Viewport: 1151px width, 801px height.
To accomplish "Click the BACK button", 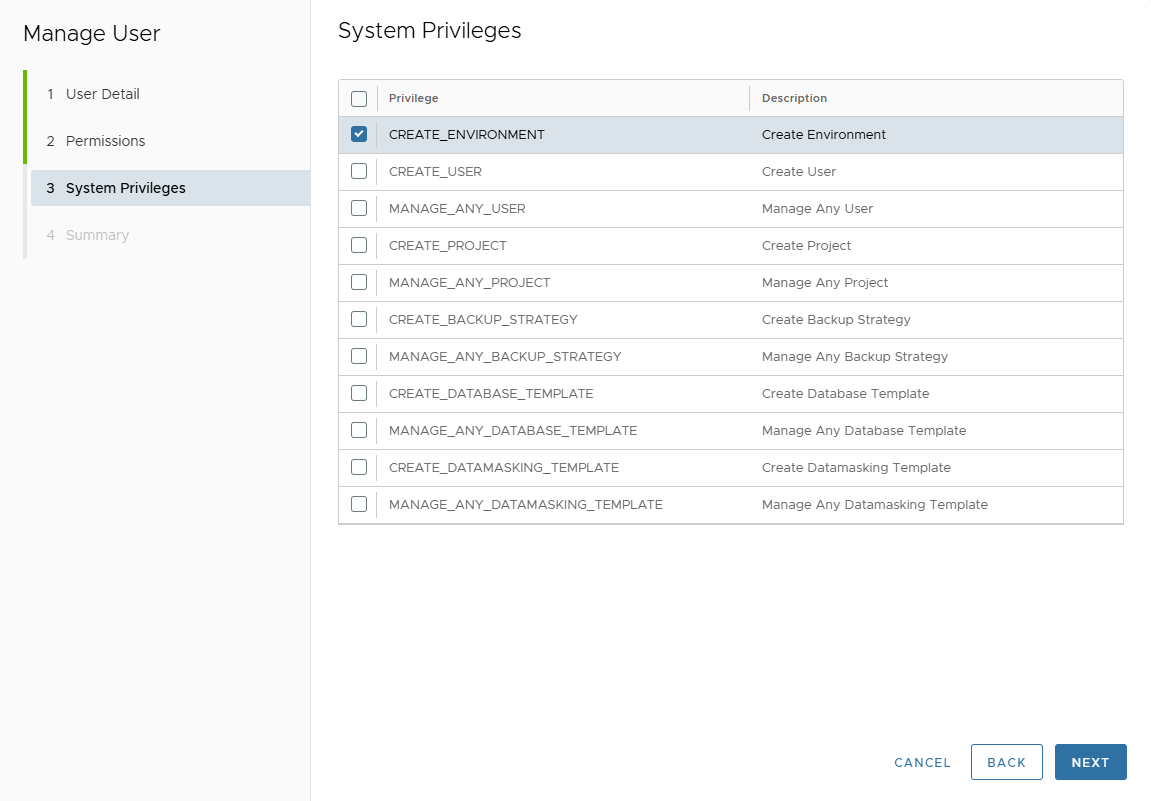I will 1007,762.
